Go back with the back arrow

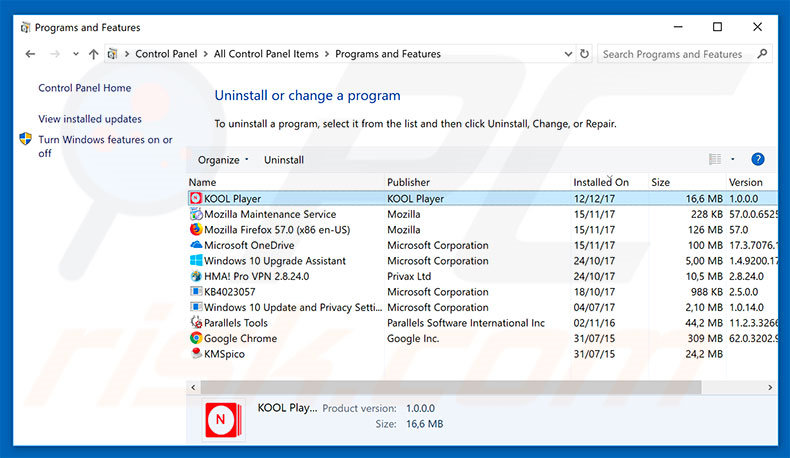[30, 54]
